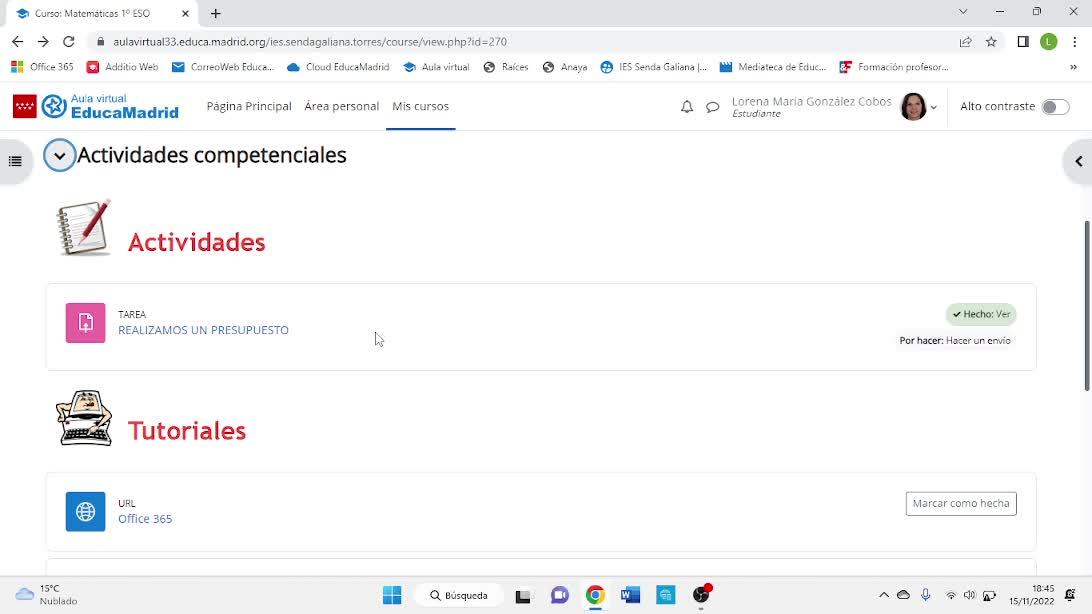The width and height of the screenshot is (1092, 614).
Task: Click the pink TAREA assignment icon
Action: (85, 324)
